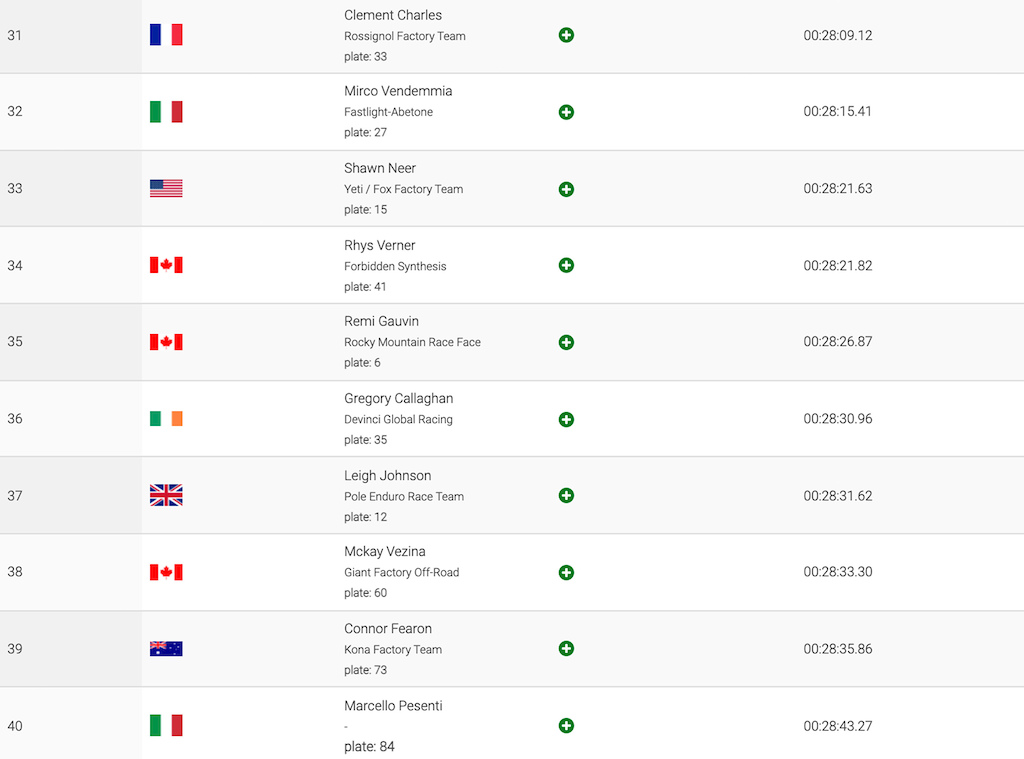The image size is (1024, 759).
Task: Show Gregory Callaghan's expanded times
Action: (566, 419)
